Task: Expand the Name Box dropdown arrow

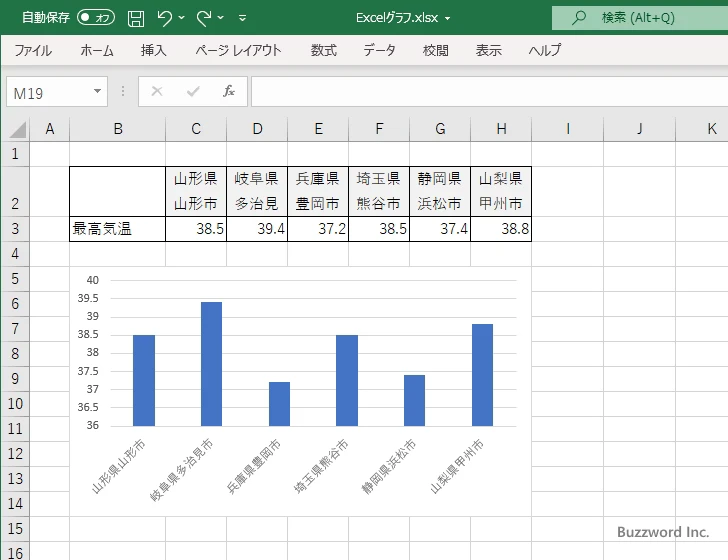Action: 98,91
